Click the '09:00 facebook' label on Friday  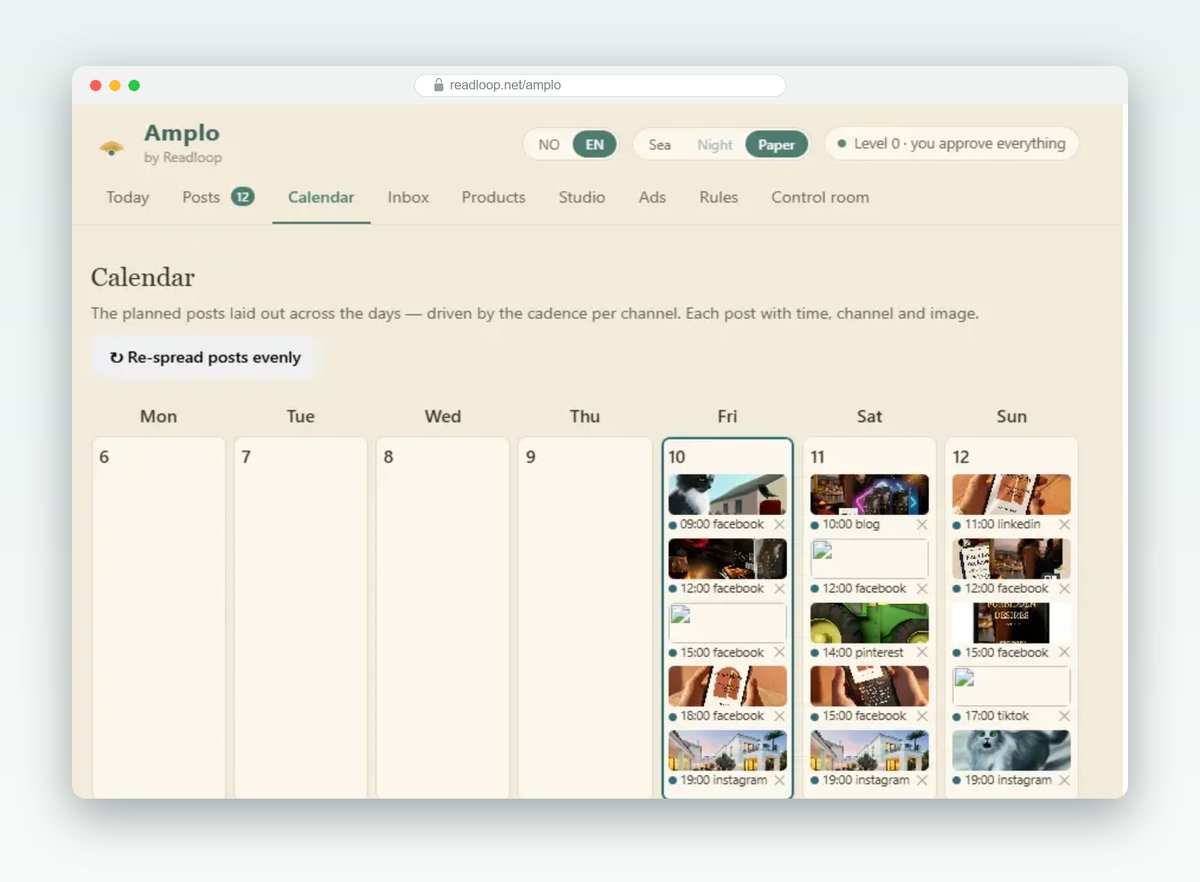(x=722, y=524)
